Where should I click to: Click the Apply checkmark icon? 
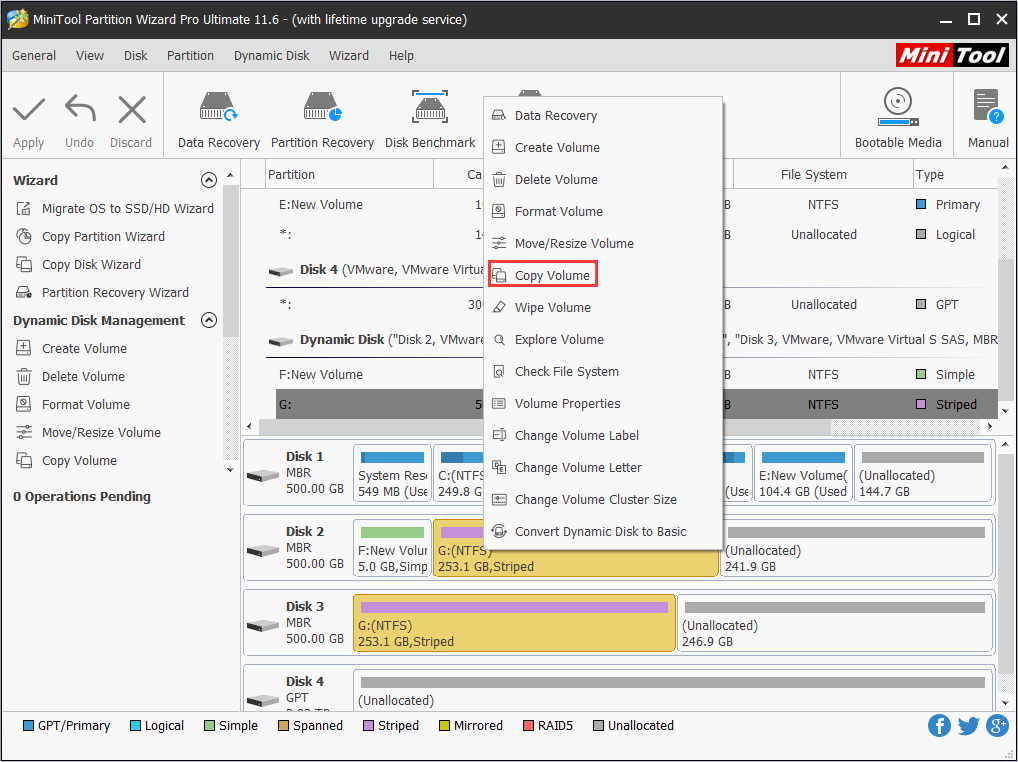coord(29,110)
